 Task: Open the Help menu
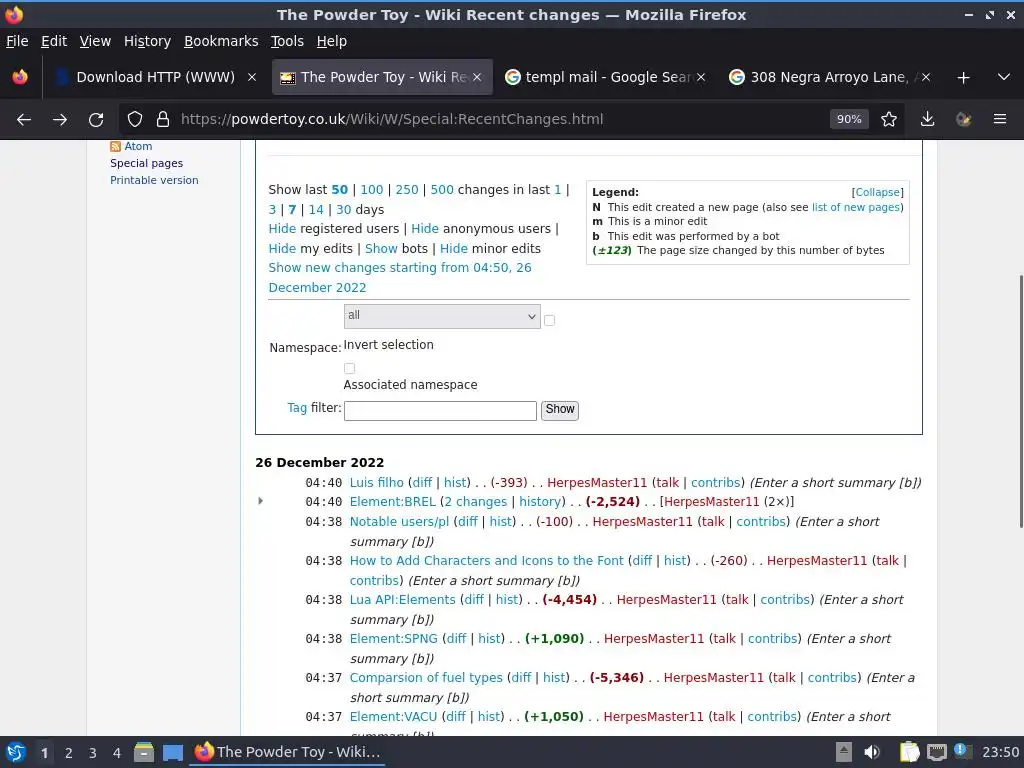(x=332, y=41)
